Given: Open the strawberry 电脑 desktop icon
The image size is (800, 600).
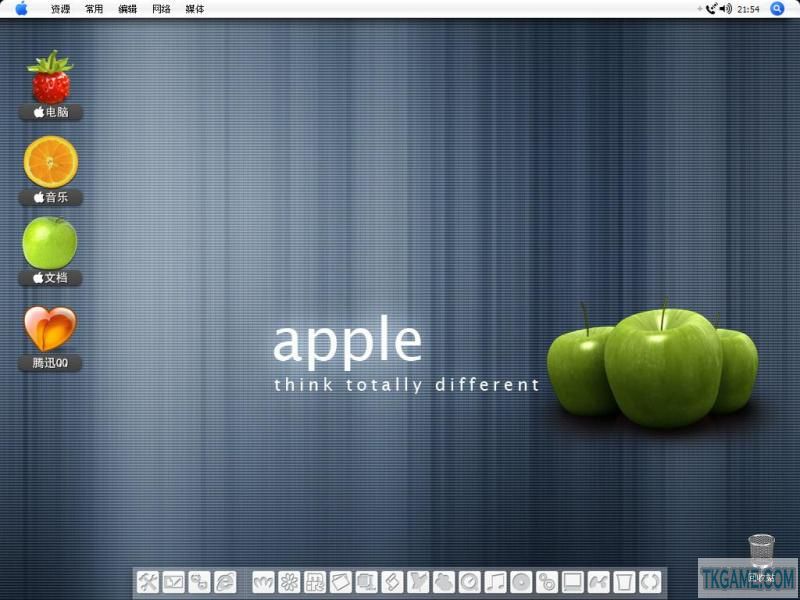Looking at the screenshot, I should 51,77.
